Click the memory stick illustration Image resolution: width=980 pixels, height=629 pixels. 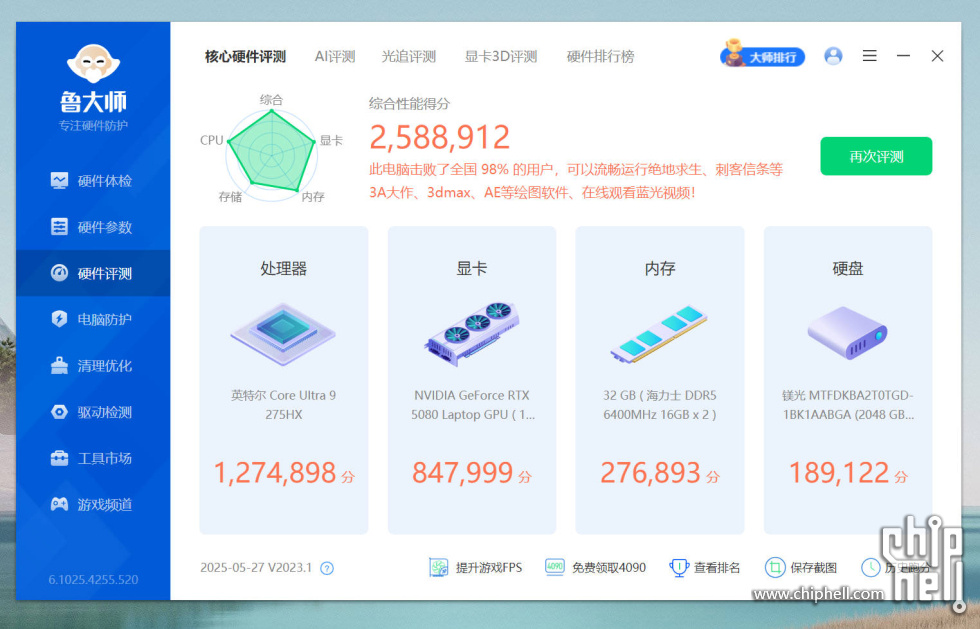pyautogui.click(x=659, y=334)
